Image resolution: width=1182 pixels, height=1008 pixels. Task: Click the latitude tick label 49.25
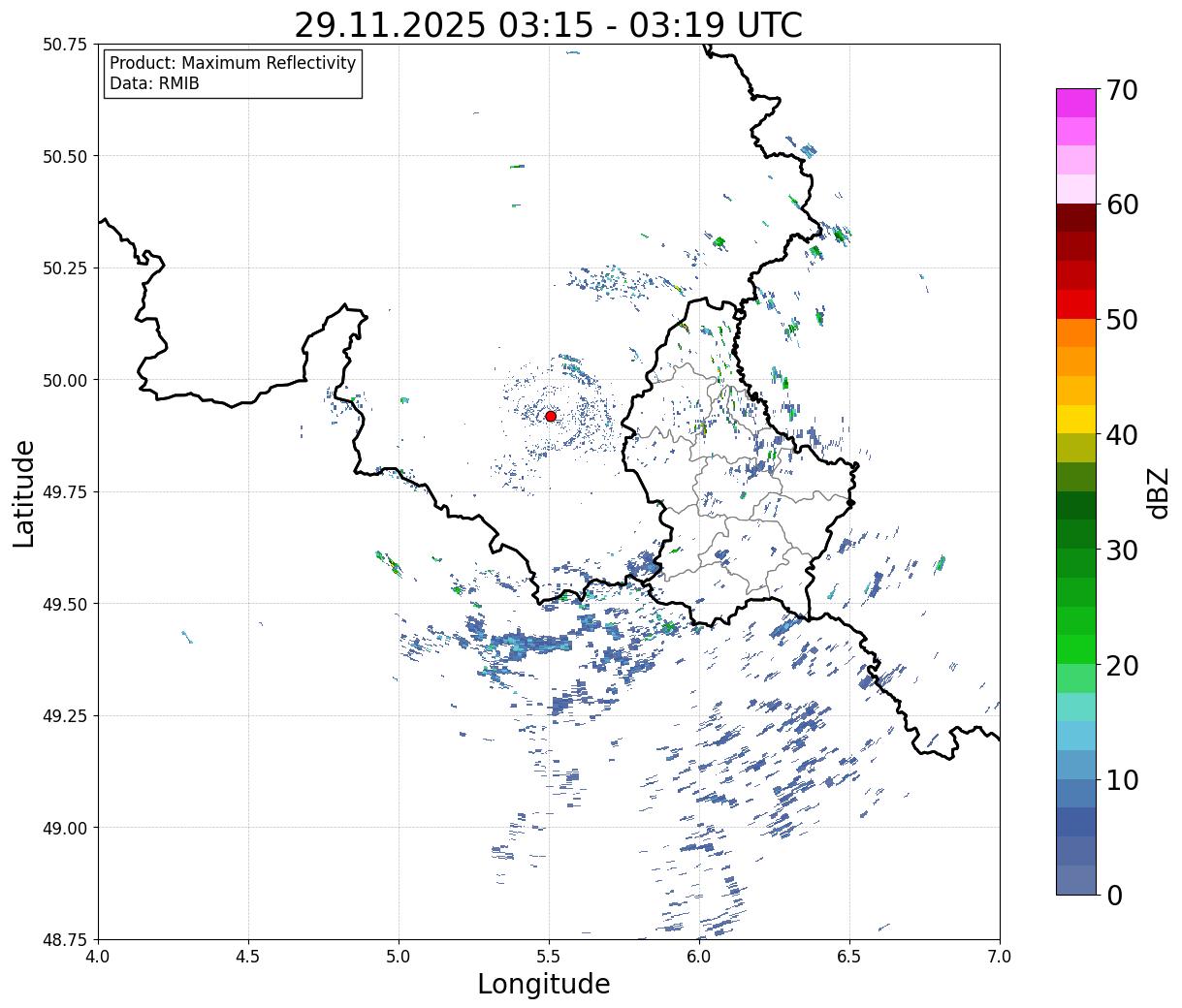tap(65, 716)
